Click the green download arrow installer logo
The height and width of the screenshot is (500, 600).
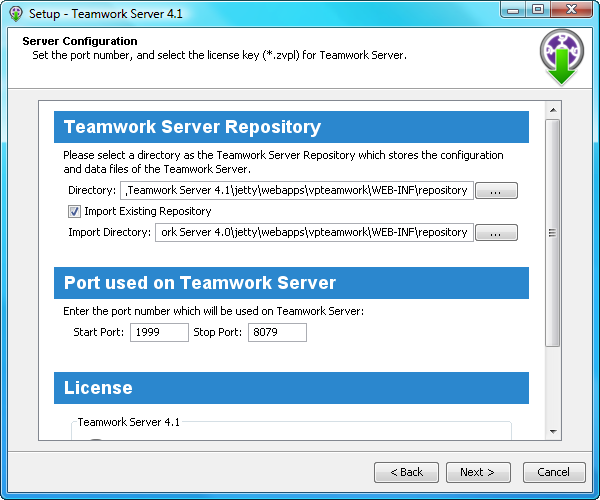(561, 57)
